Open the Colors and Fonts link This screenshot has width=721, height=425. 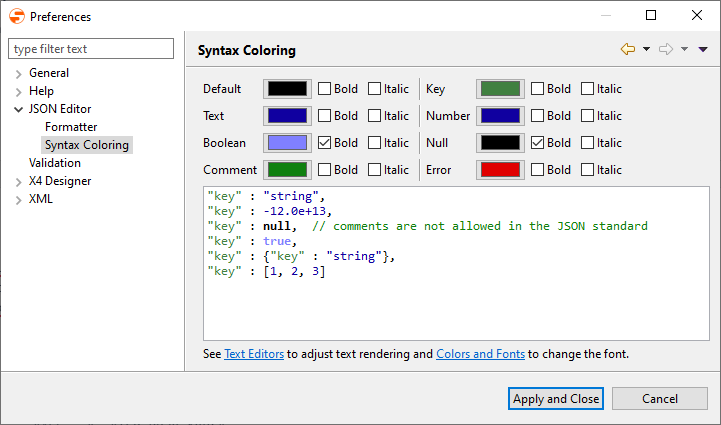coord(481,354)
